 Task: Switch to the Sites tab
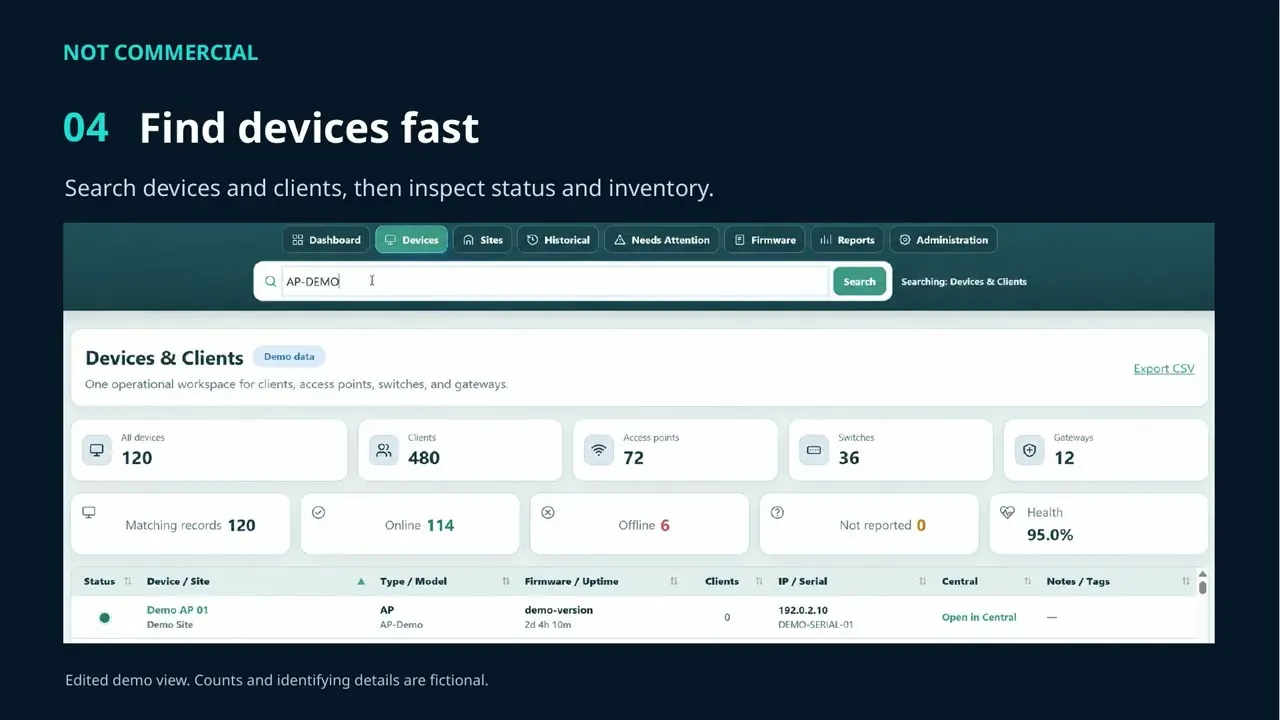click(x=483, y=240)
